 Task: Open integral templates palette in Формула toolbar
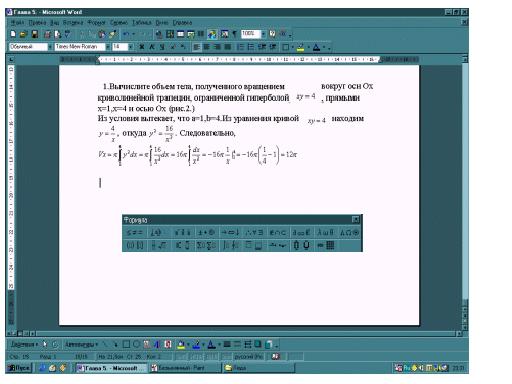[231, 246]
